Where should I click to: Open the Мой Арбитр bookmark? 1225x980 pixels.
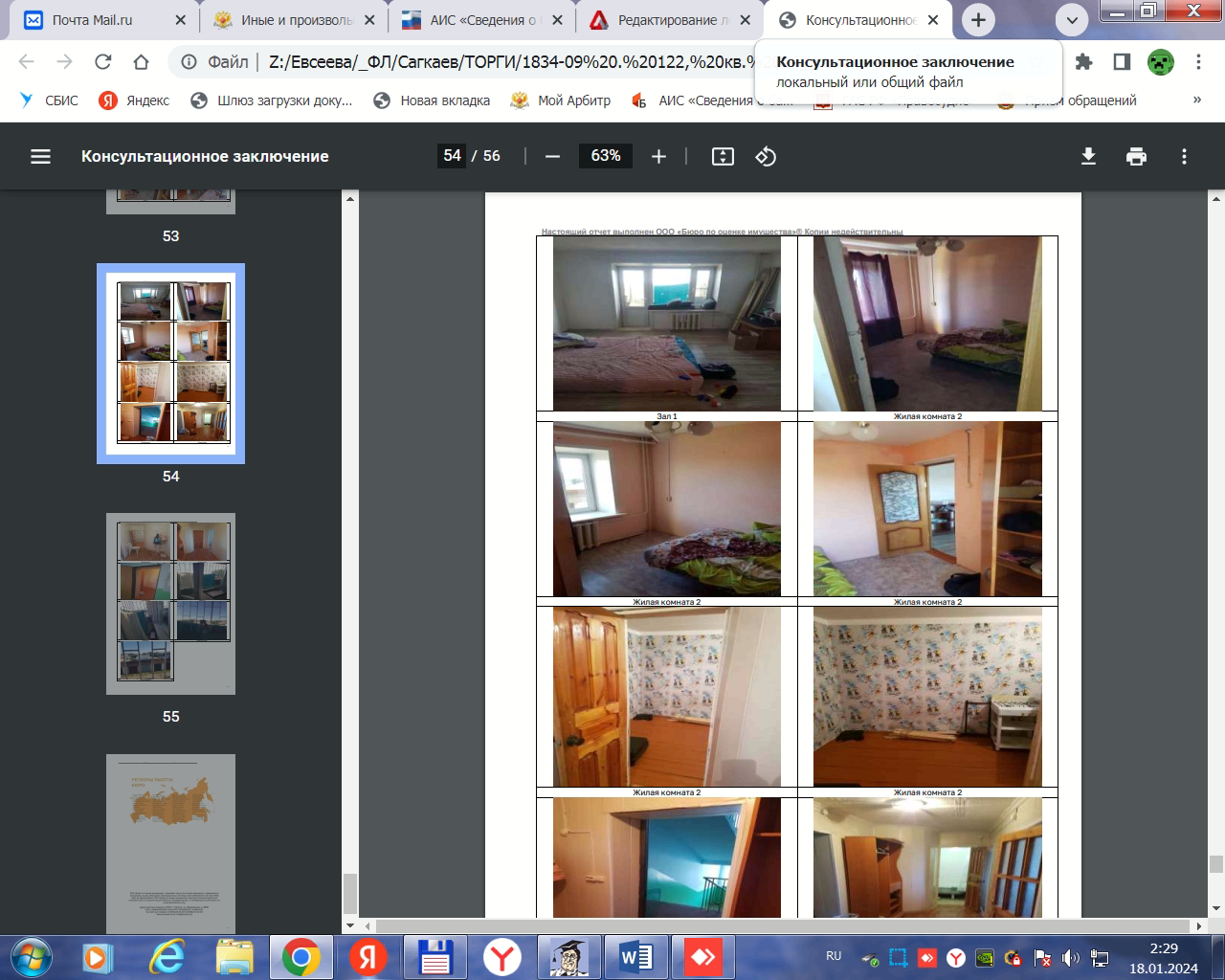click(x=561, y=100)
